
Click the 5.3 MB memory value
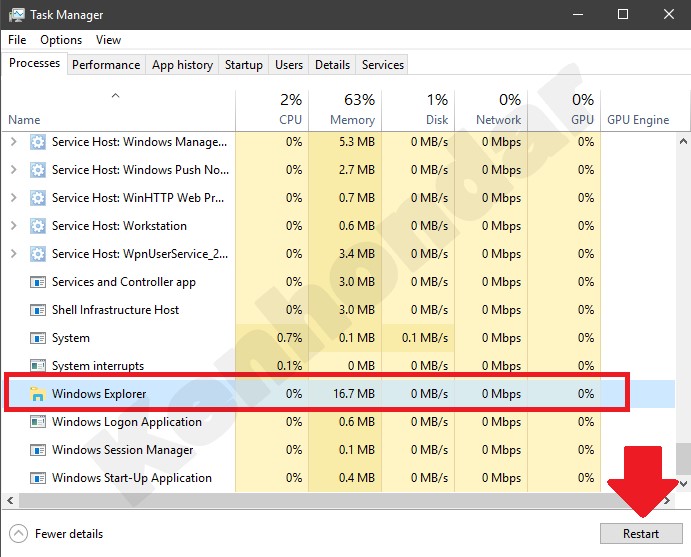[x=357, y=142]
